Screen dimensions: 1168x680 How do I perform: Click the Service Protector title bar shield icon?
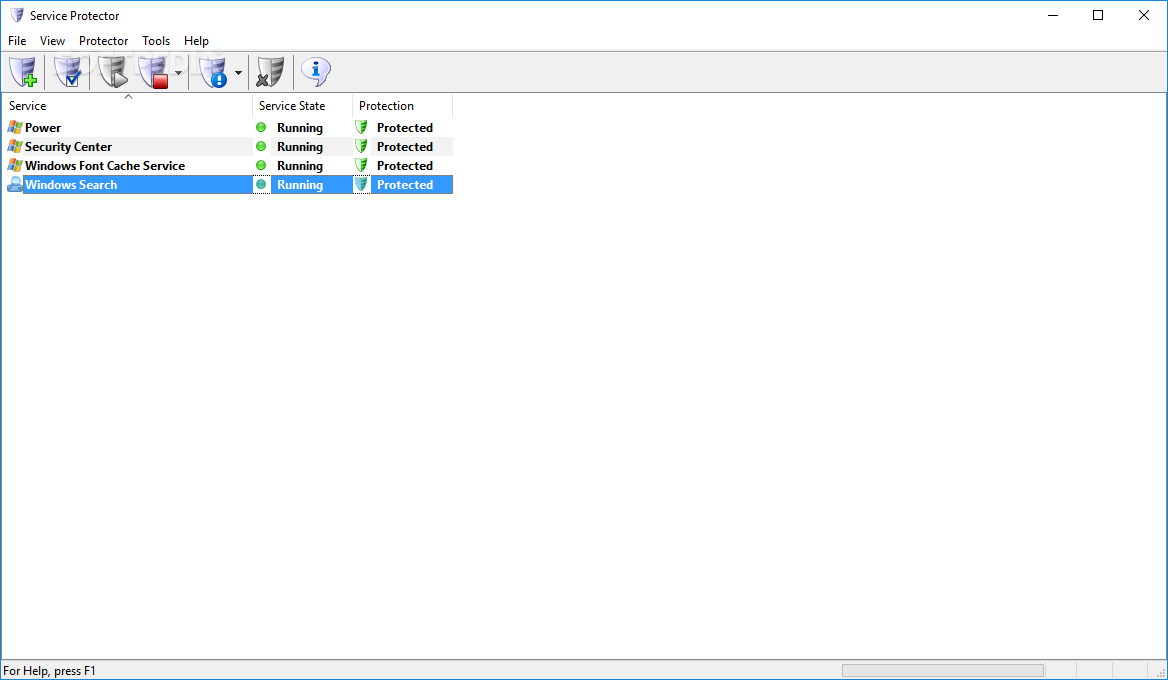pyautogui.click(x=16, y=15)
